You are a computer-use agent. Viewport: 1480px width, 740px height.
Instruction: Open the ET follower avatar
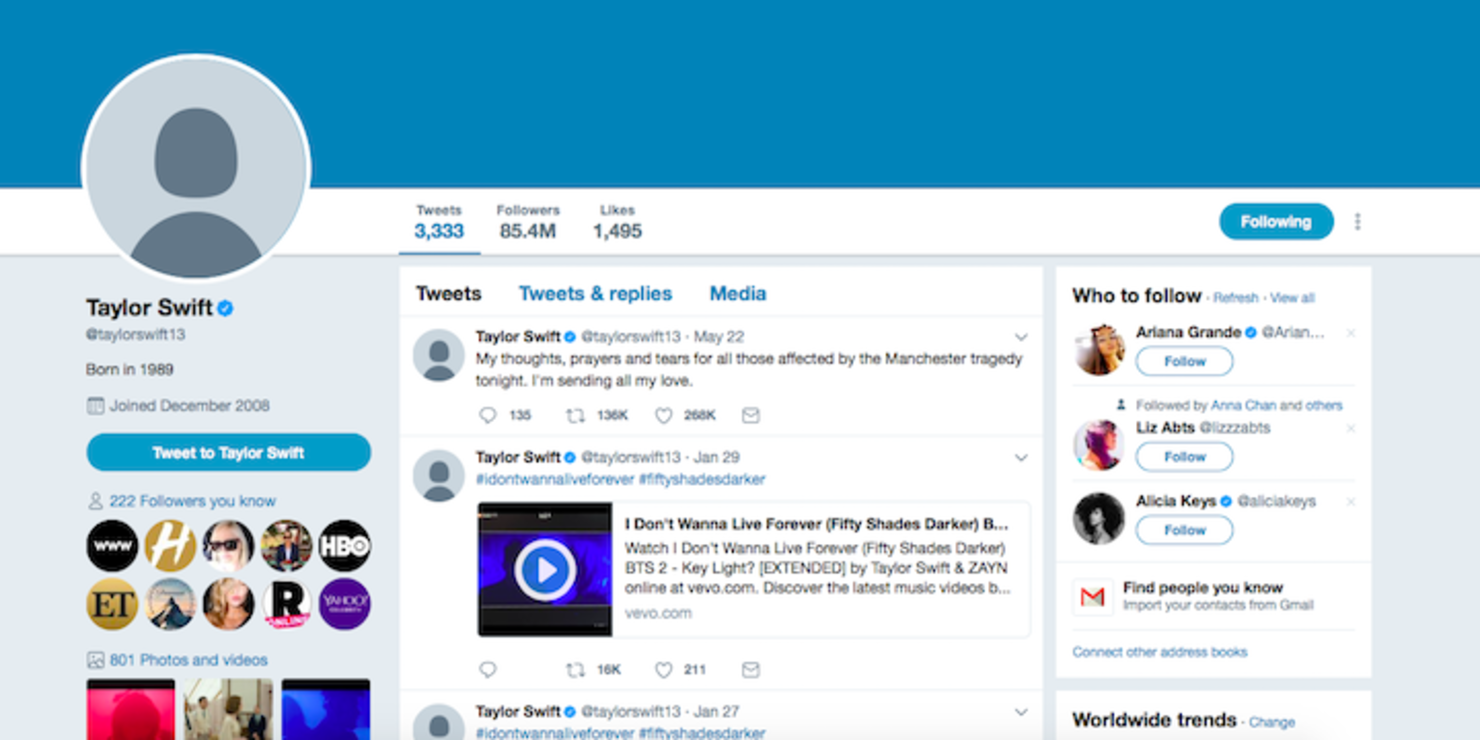pos(112,604)
